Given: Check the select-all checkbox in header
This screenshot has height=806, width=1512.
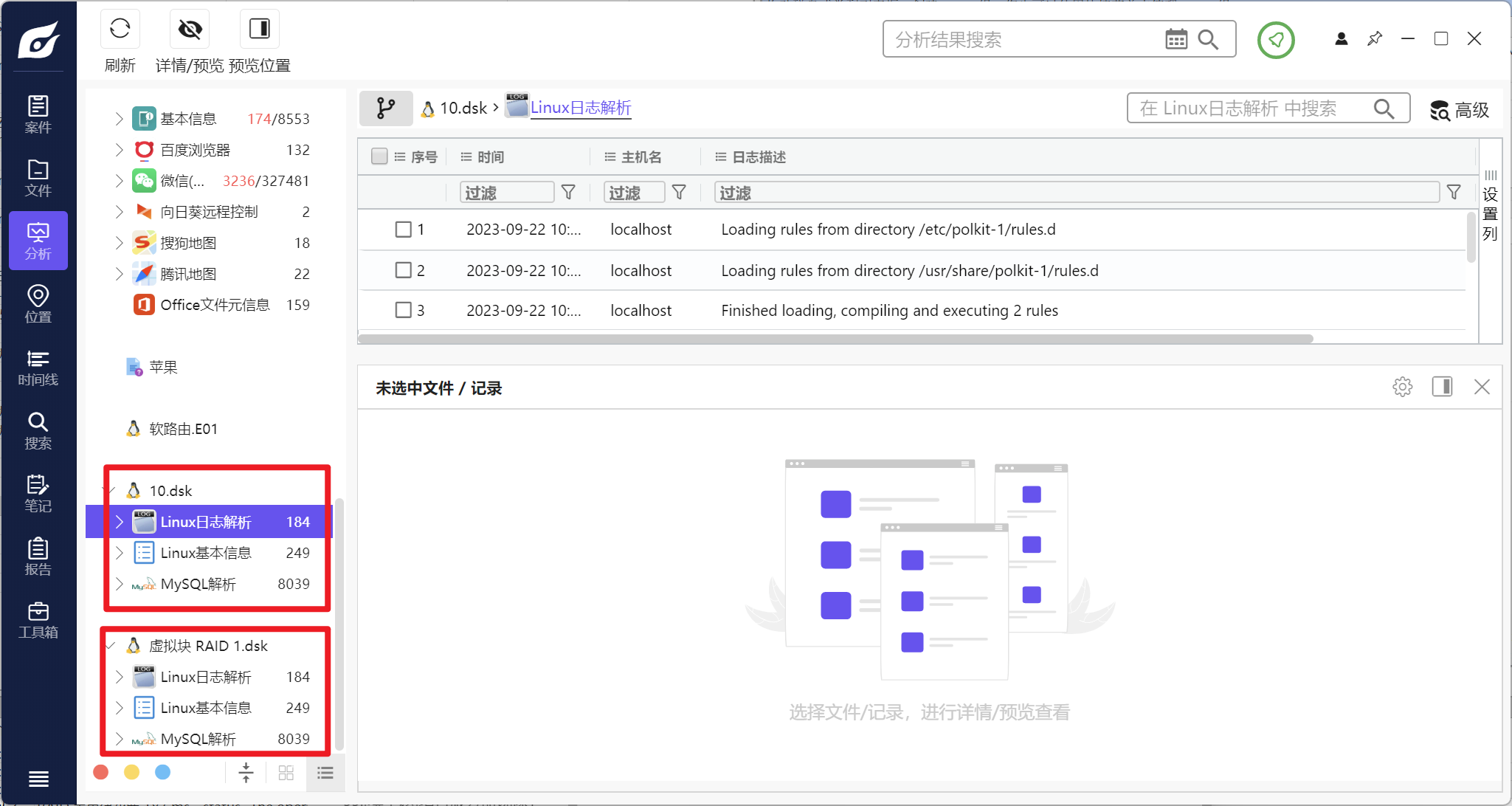Looking at the screenshot, I should point(379,156).
